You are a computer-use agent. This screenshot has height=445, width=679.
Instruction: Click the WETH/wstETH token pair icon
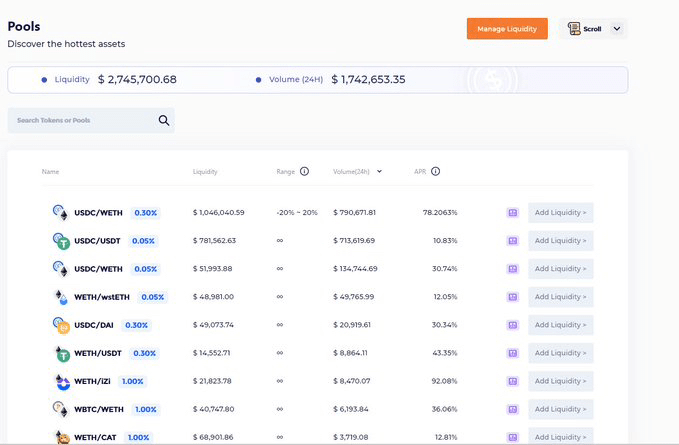(60, 297)
